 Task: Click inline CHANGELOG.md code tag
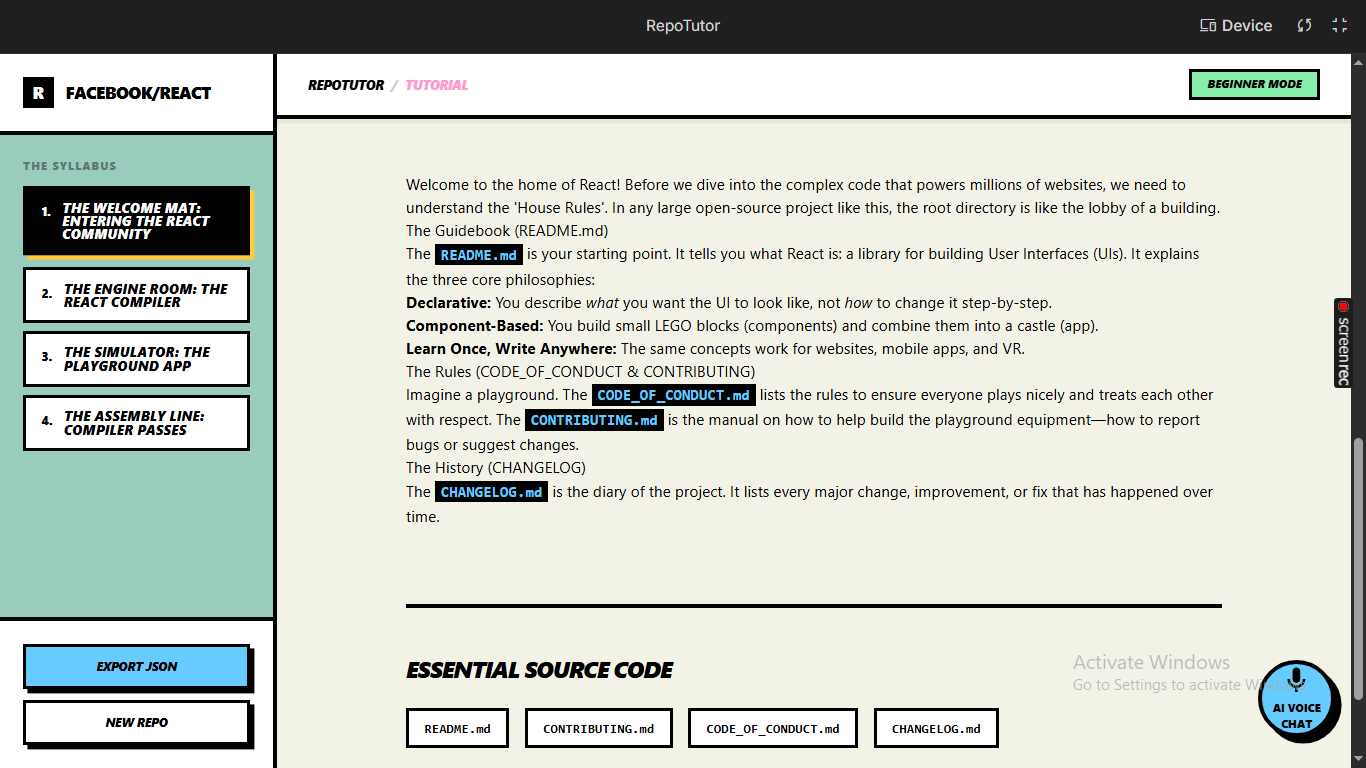[x=491, y=492]
